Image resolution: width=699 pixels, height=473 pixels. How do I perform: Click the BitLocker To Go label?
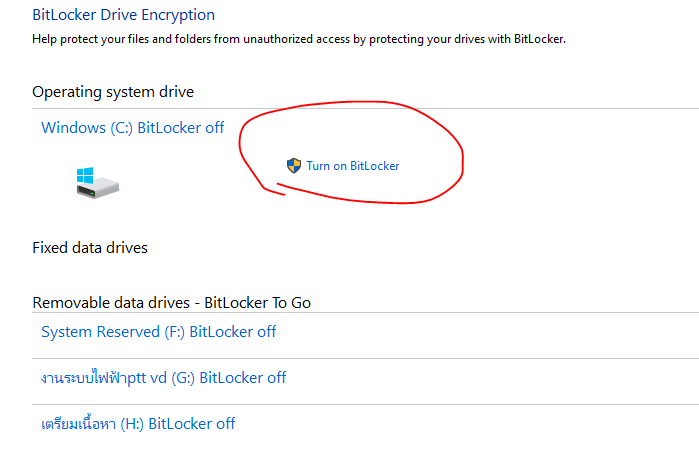tap(257, 303)
